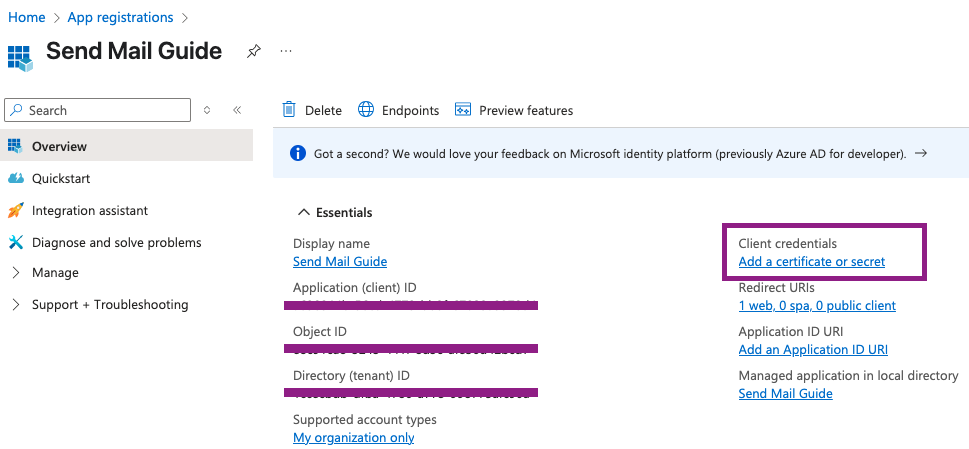Click the Redirect URIs label
Screen dimensions: 969x449
pyautogui.click(x=776, y=287)
